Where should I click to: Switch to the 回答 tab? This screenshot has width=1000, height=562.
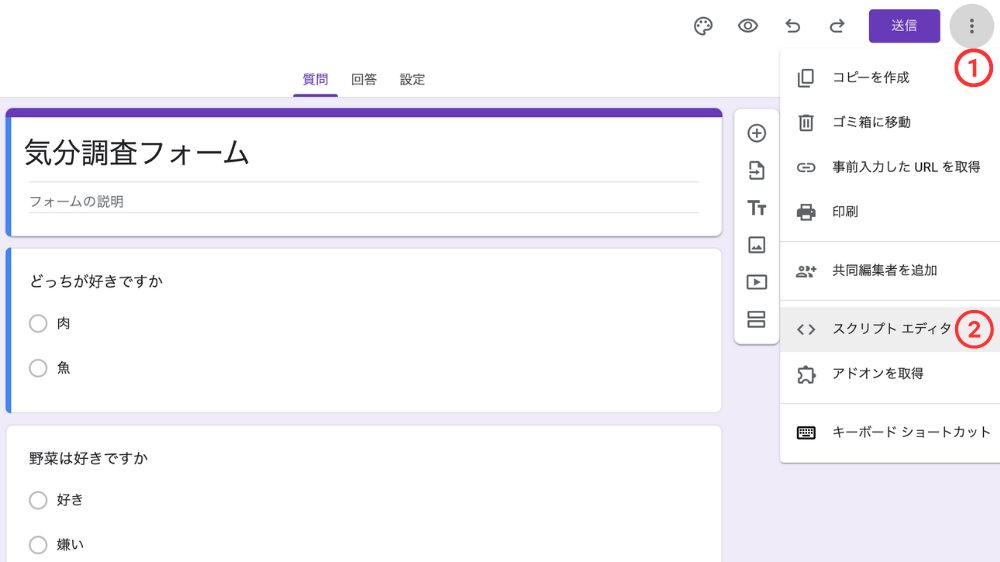(x=364, y=80)
